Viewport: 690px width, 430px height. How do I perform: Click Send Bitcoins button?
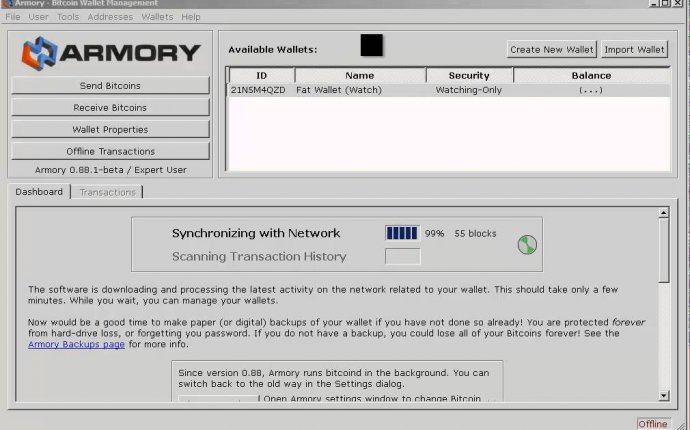[110, 85]
